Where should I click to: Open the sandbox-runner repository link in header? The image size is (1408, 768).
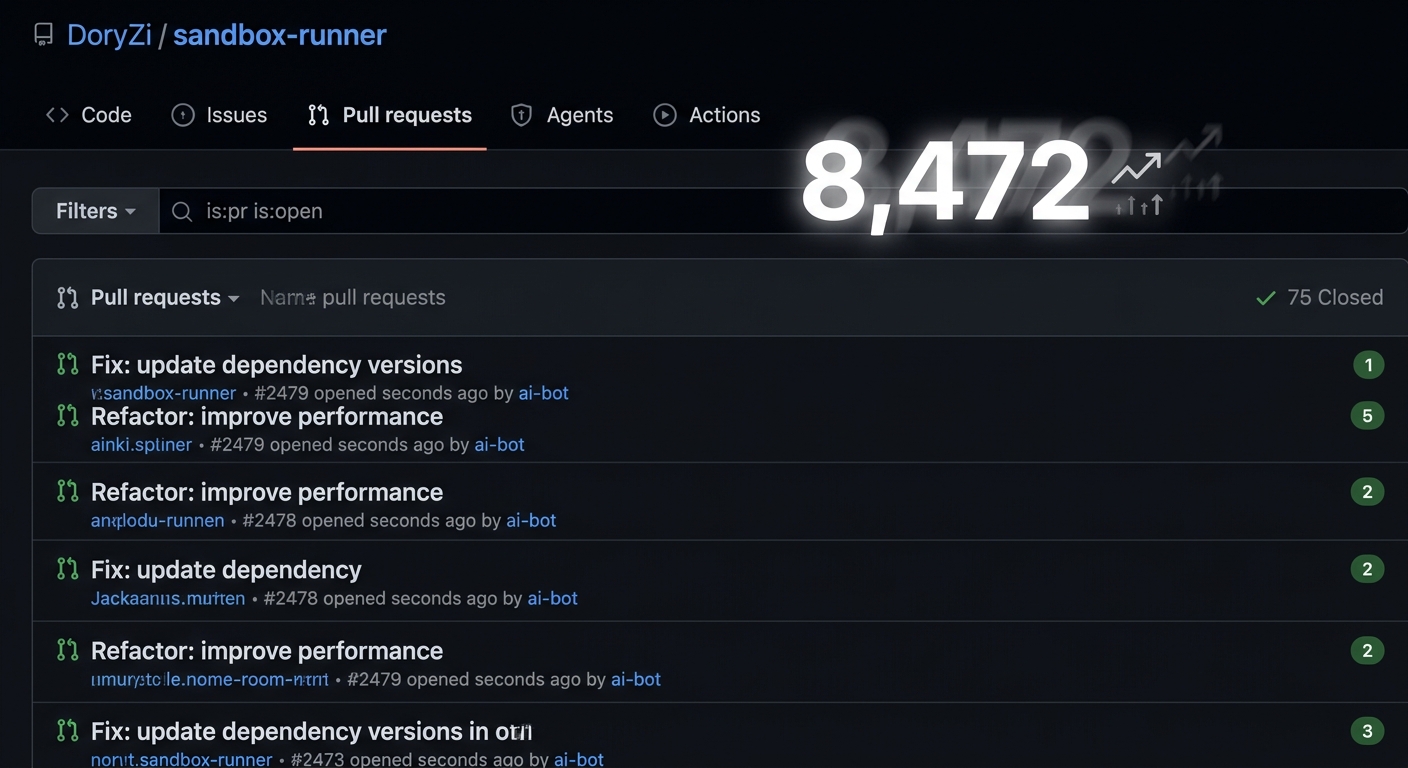pos(279,35)
